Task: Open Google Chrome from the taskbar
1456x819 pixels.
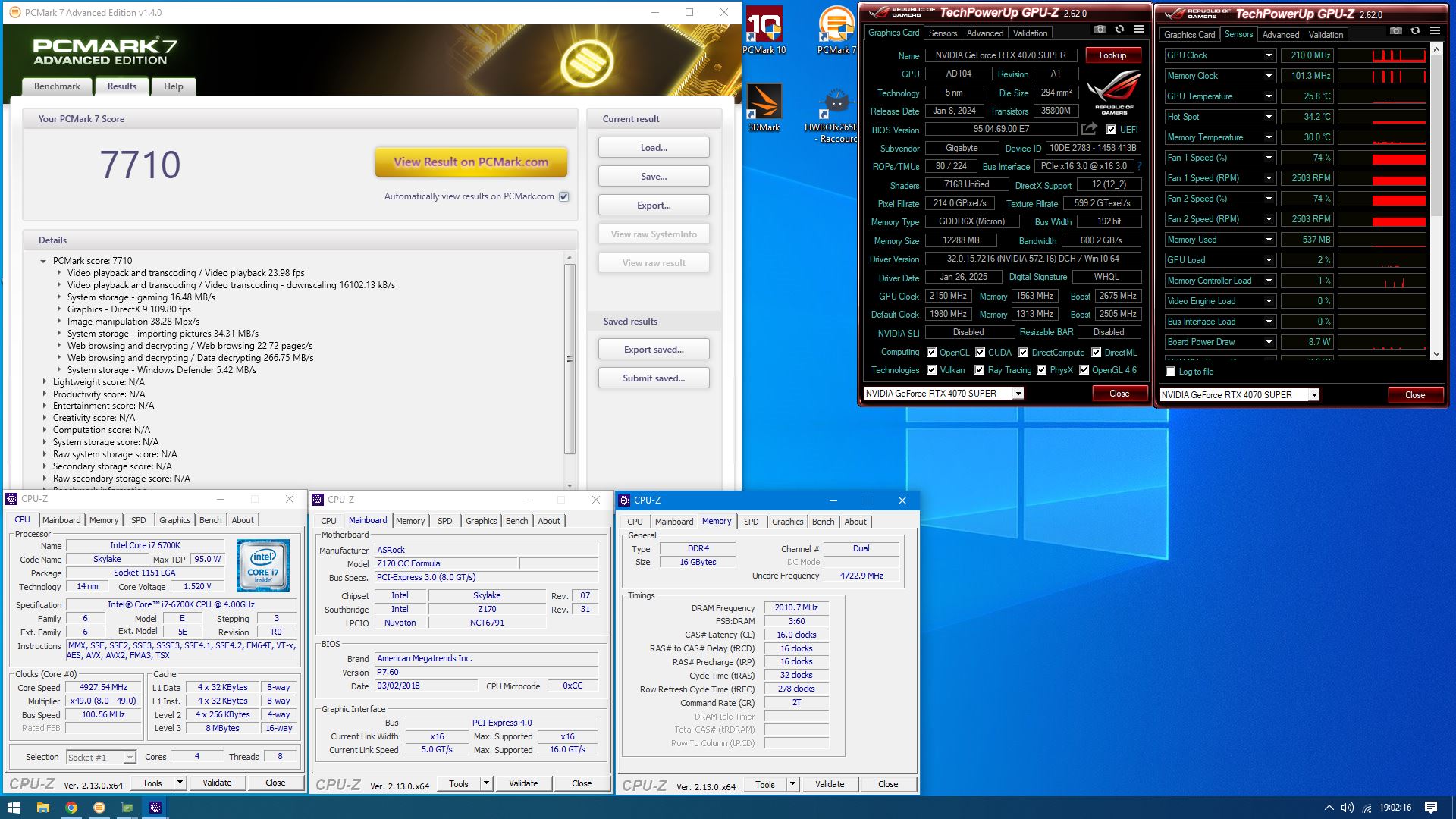Action: click(71, 808)
